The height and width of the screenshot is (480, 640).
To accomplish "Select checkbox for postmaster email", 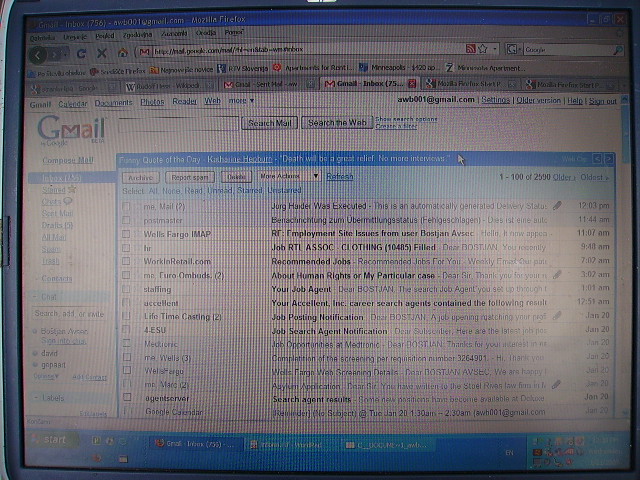I will (126, 220).
